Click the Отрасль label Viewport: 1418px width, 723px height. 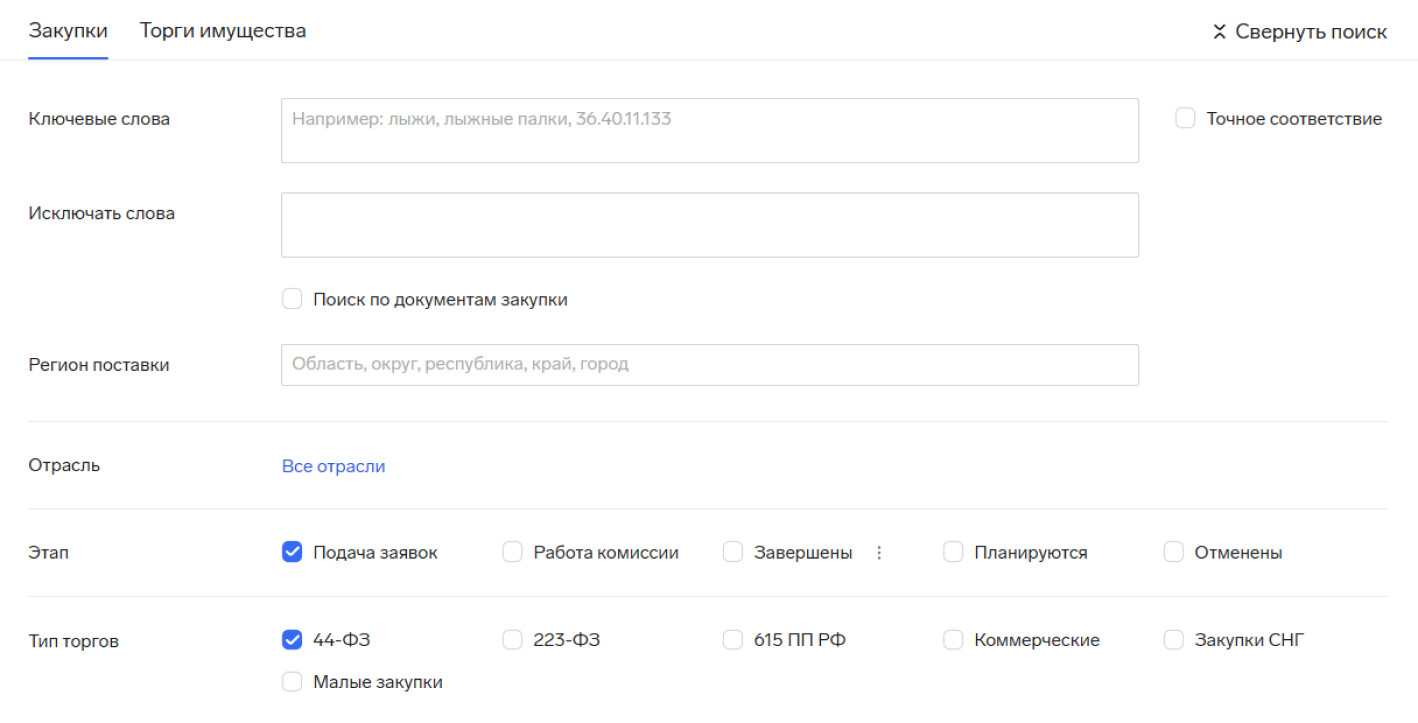click(64, 465)
